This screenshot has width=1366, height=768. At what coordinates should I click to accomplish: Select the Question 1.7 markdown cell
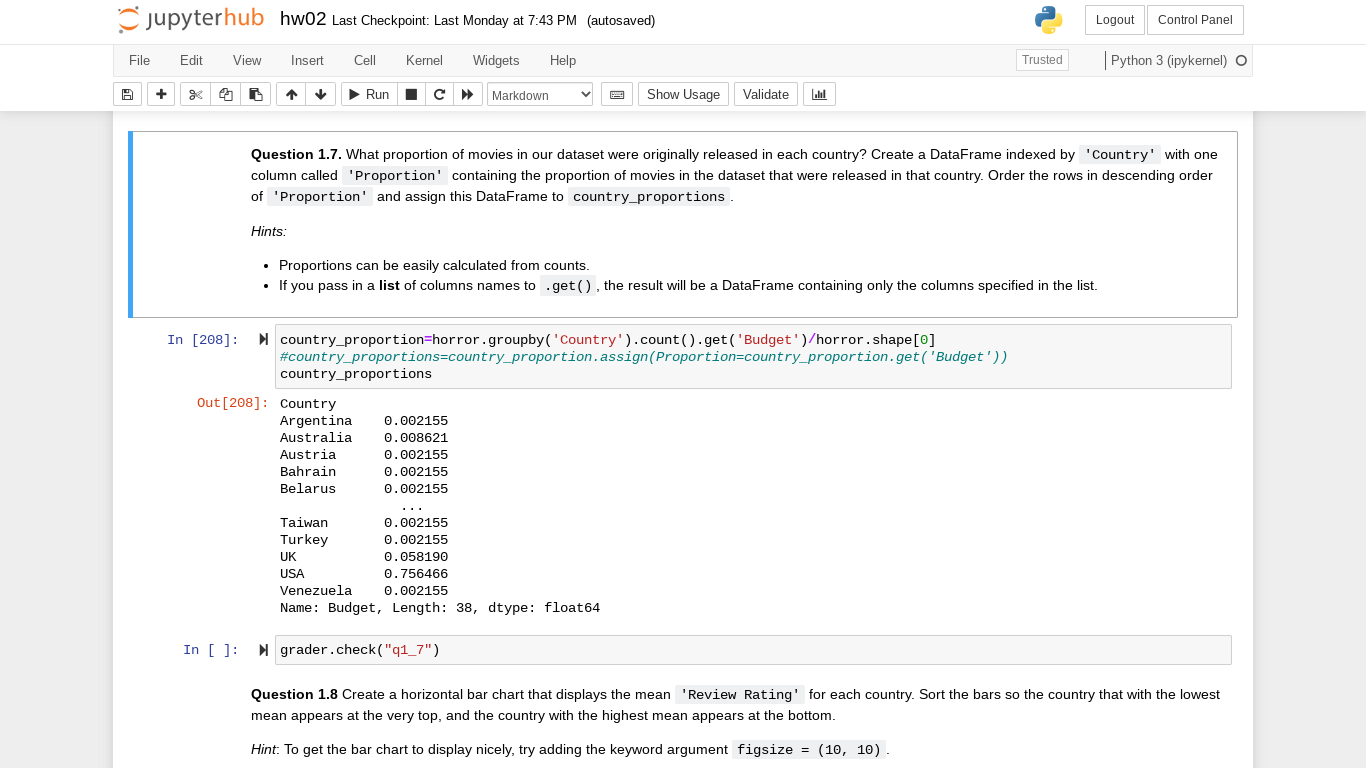click(x=683, y=225)
